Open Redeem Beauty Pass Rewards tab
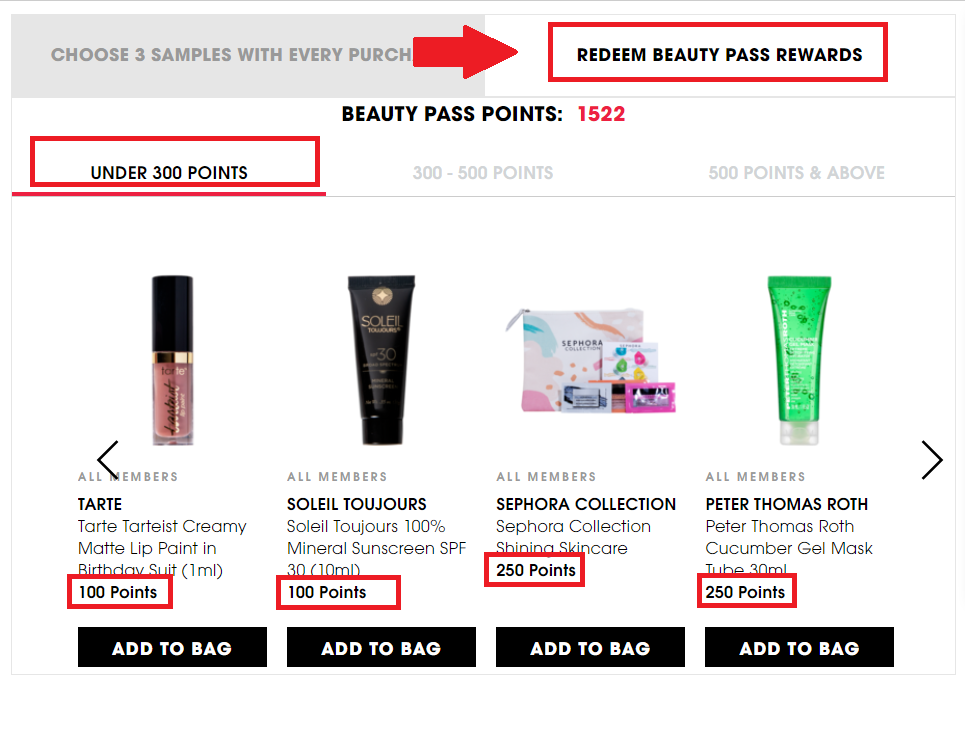 (719, 55)
